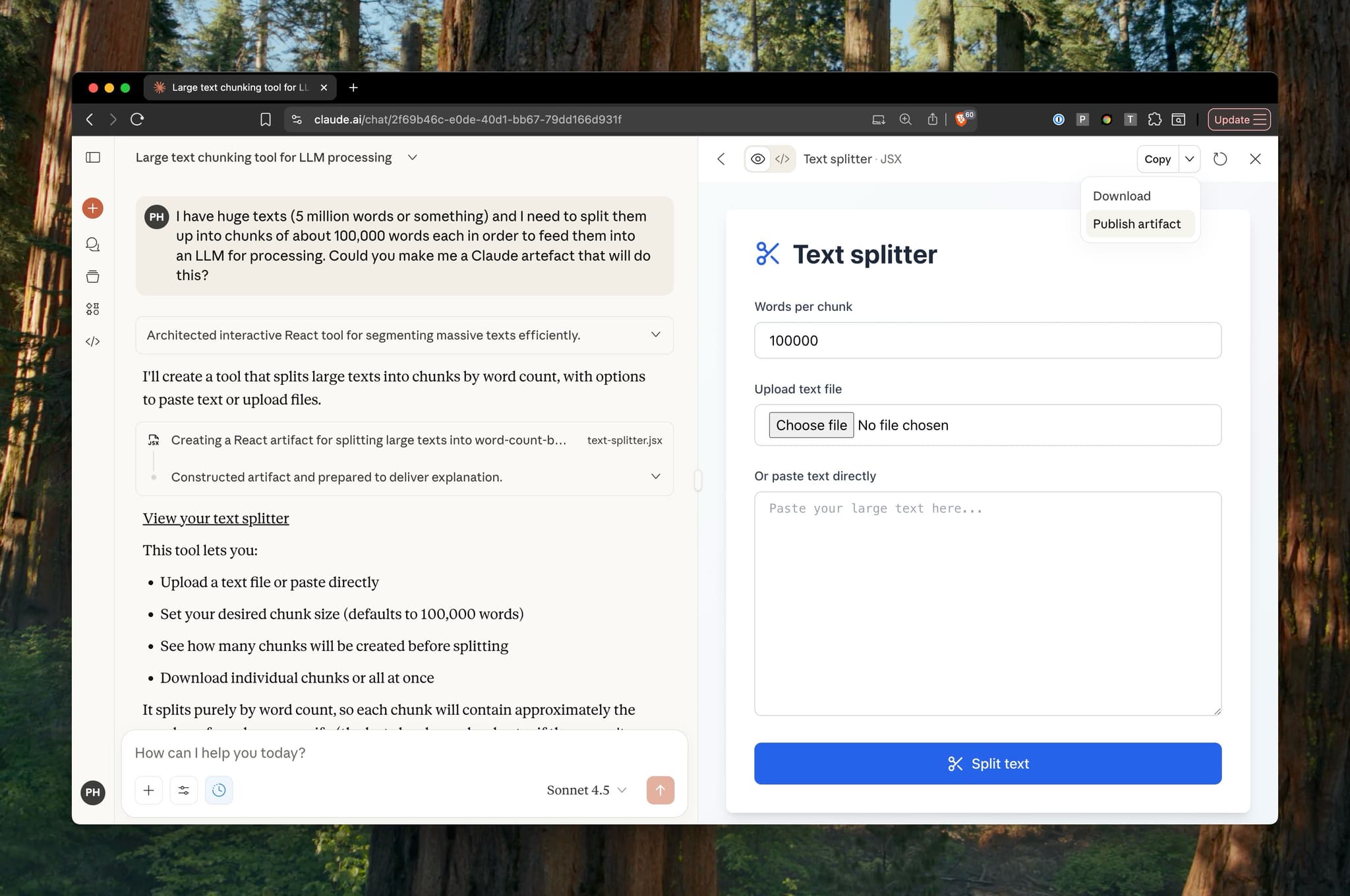Click the send message arrow button
The image size is (1350, 896).
[x=660, y=790]
